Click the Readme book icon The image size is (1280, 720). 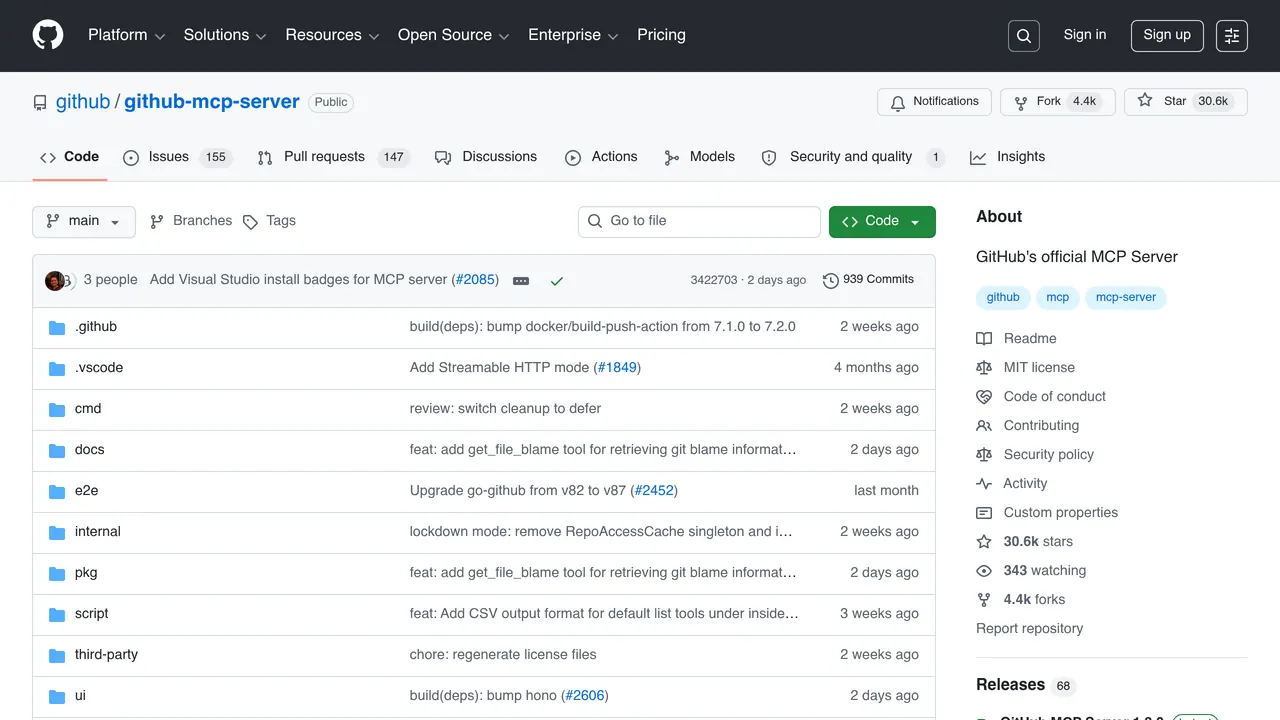984,339
